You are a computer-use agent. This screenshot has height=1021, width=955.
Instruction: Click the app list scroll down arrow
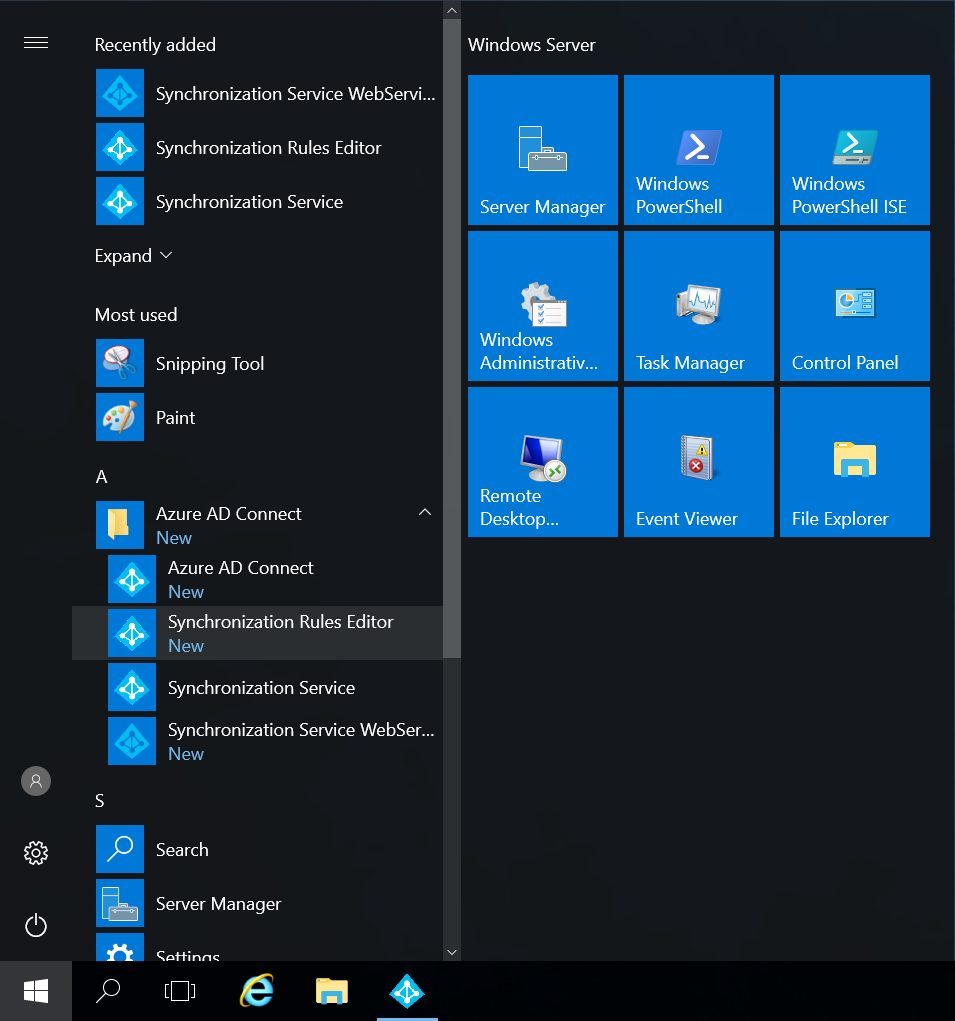coord(452,952)
